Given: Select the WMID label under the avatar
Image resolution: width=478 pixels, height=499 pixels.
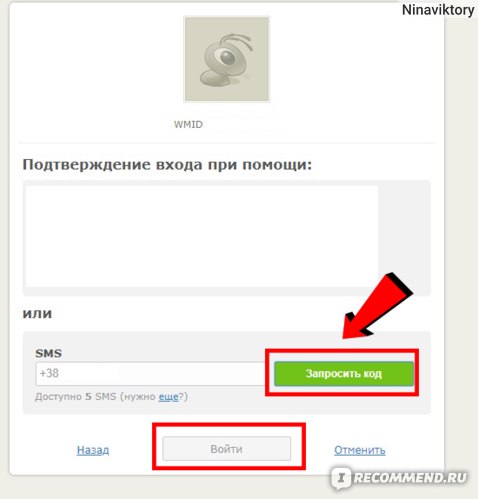Looking at the screenshot, I should [188, 124].
